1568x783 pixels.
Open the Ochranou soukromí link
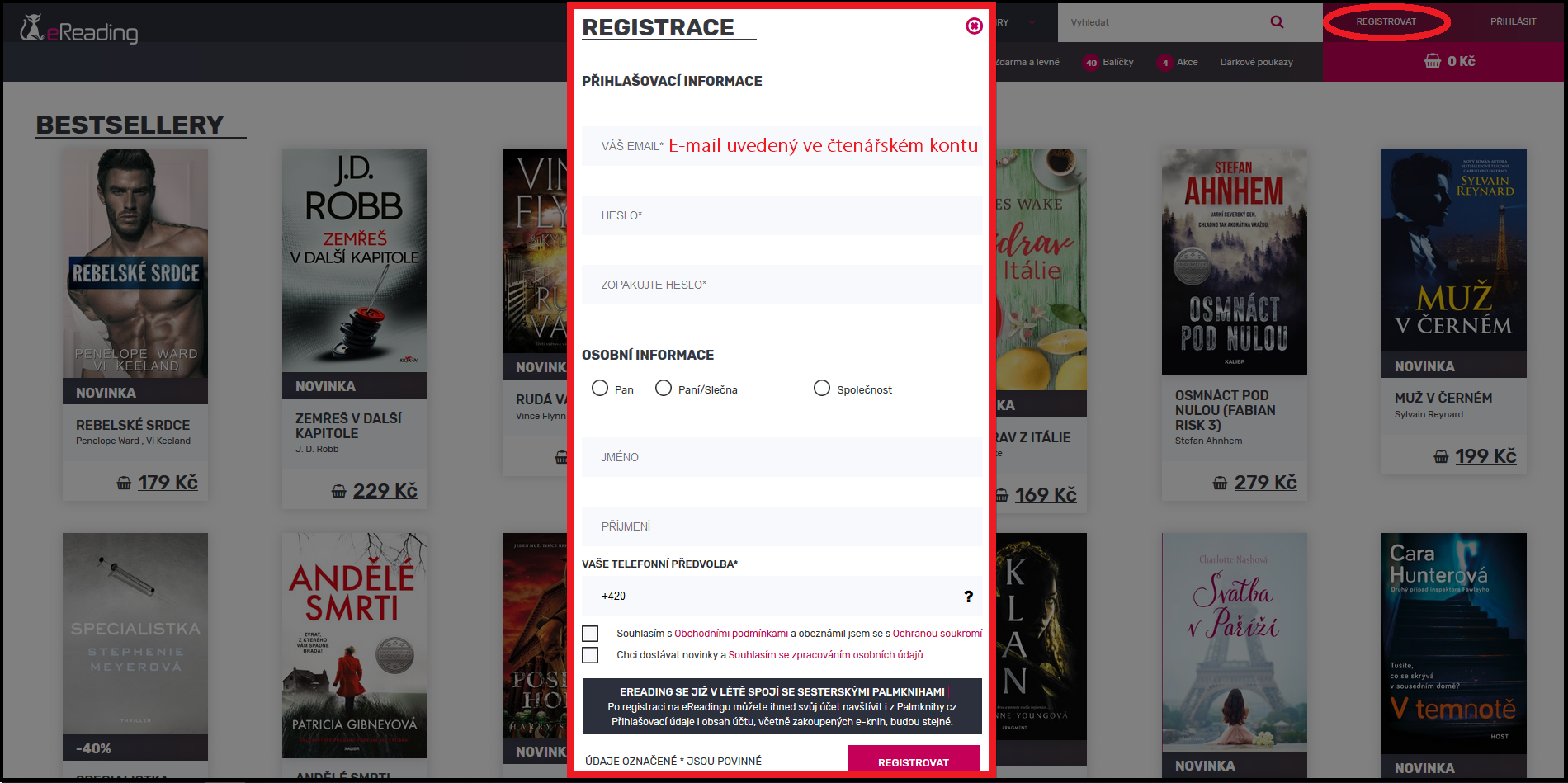coord(937,634)
